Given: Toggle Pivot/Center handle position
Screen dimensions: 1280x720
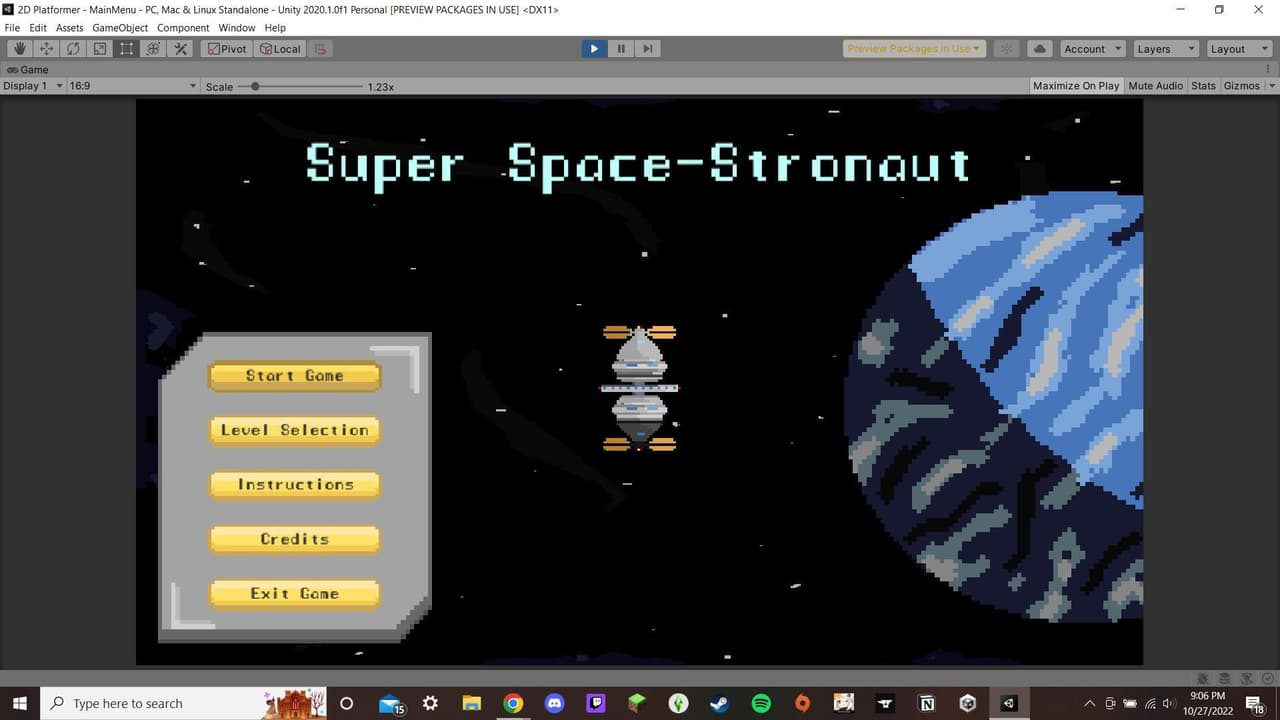Looking at the screenshot, I should click(x=227, y=48).
